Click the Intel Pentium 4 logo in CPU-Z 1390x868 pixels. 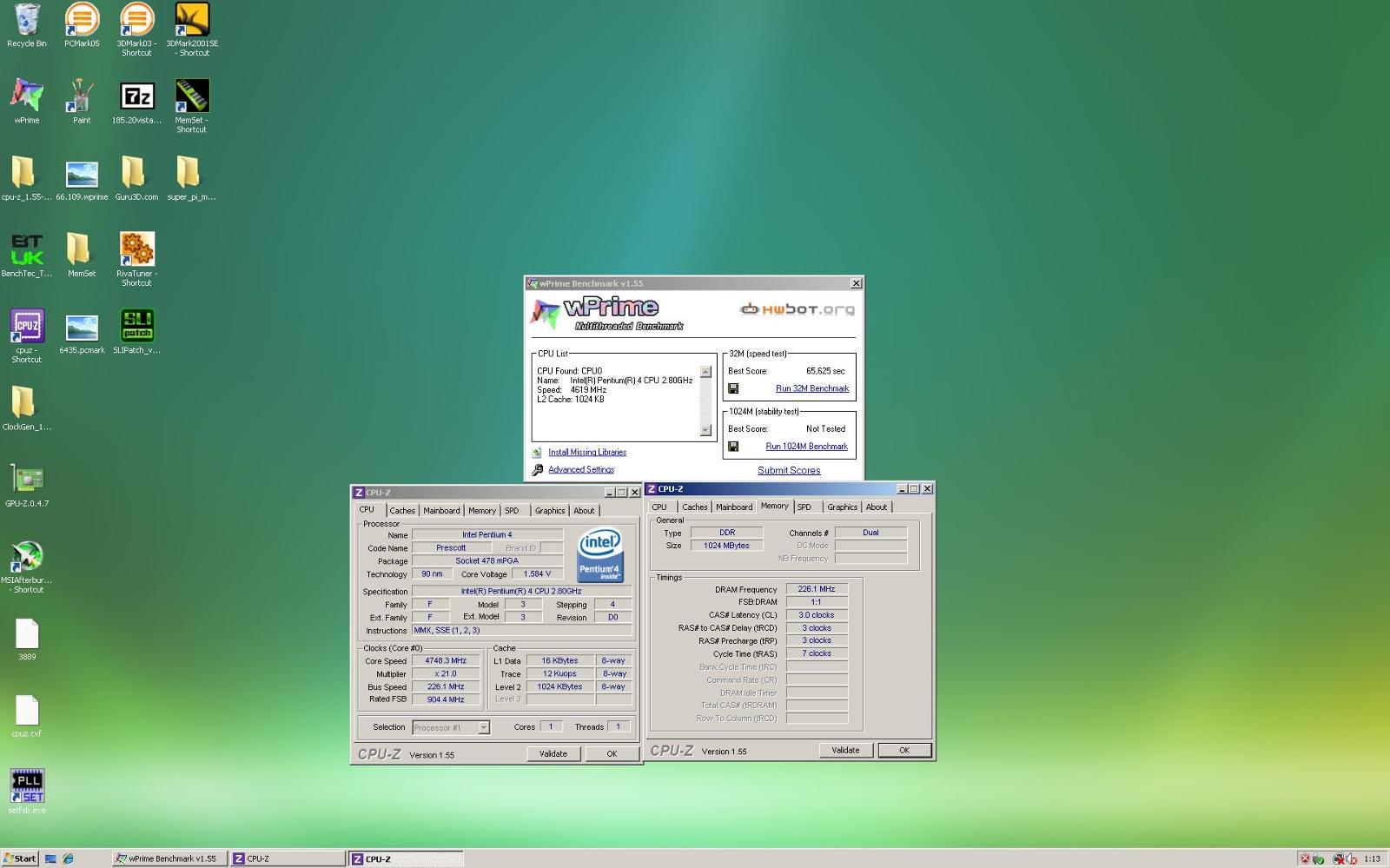coord(600,554)
